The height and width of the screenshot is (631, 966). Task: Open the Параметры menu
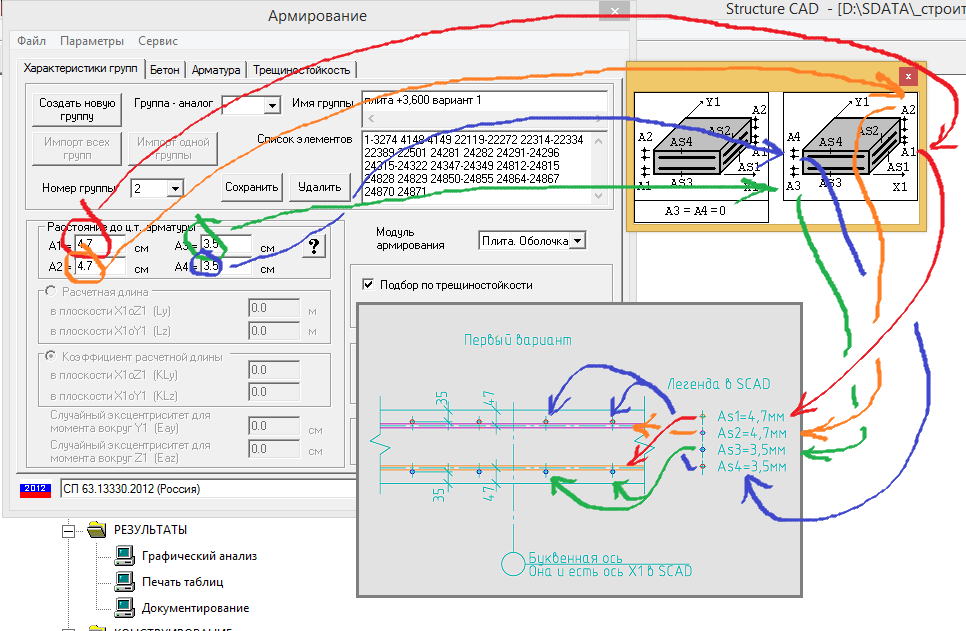pos(92,41)
